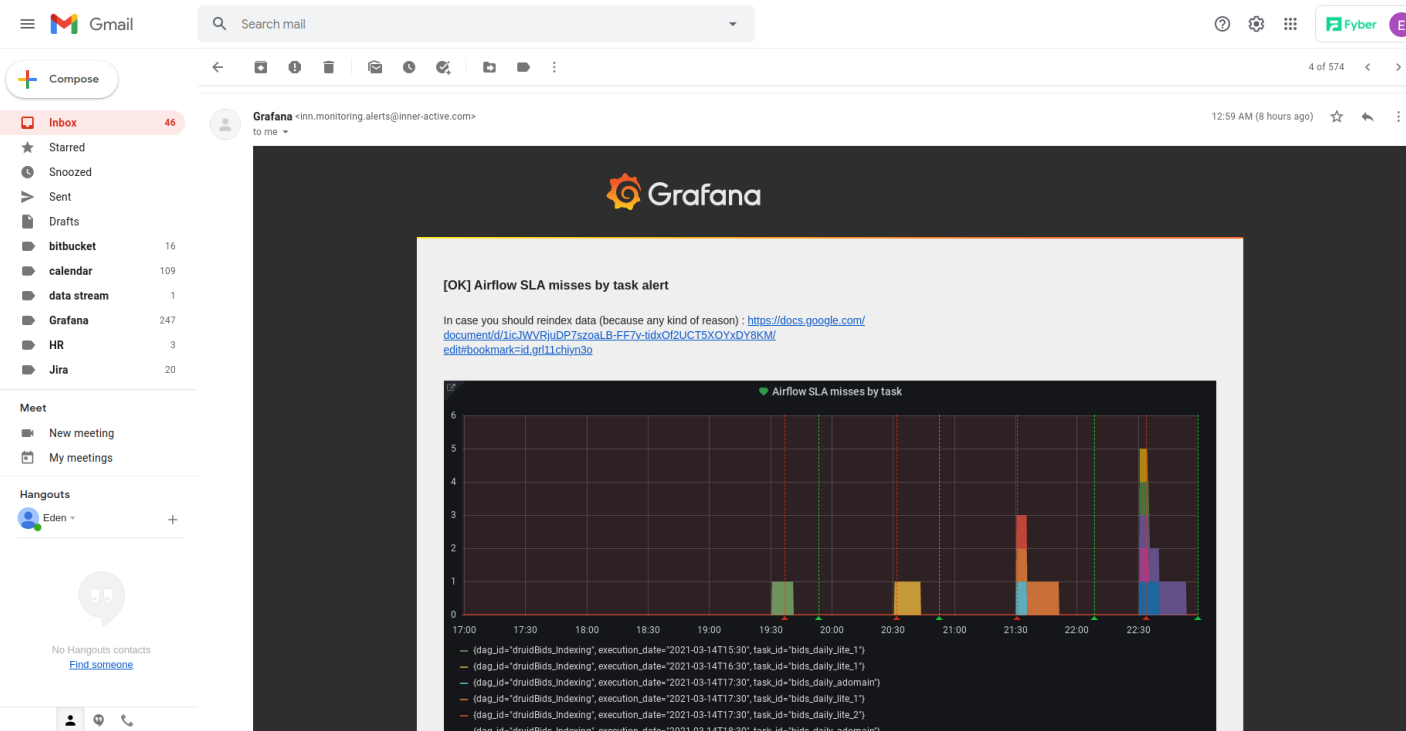Screen dimensions: 1406x731
Task: Go to the older email arrow
Action: 1398,67
